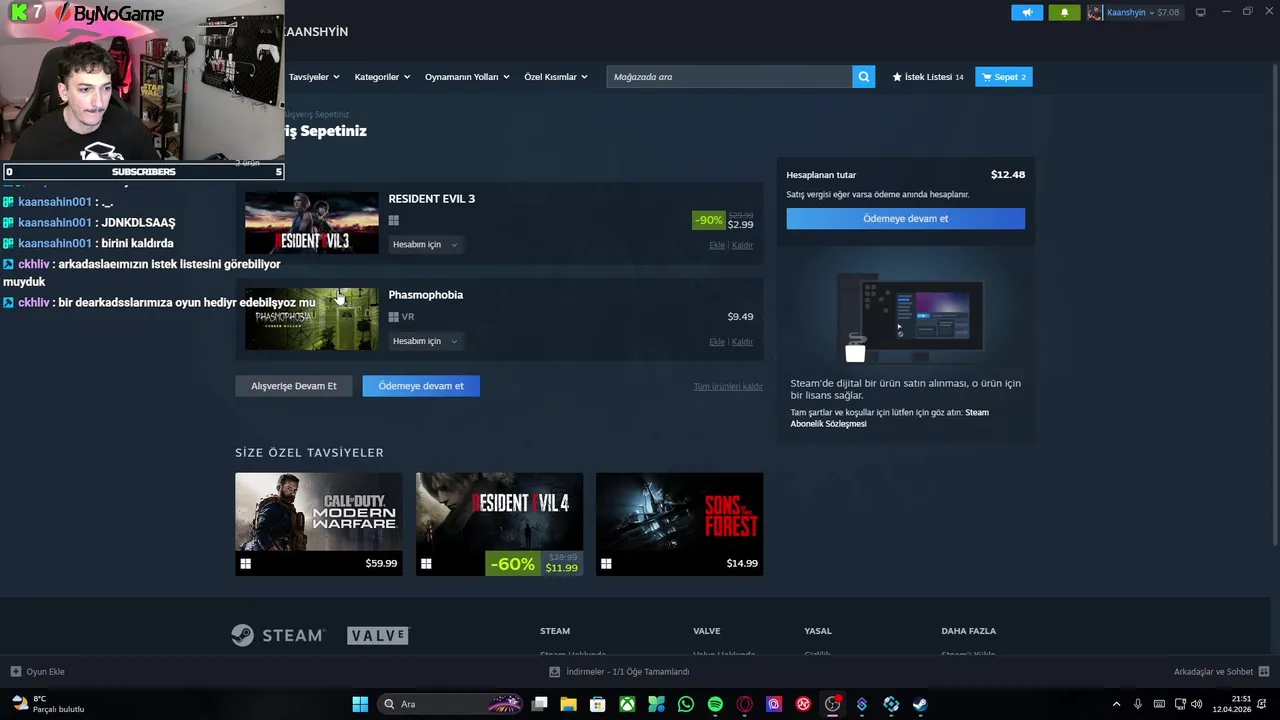Open the weather widget 8°C
Screen dimensions: 1280x720
pyautogui.click(x=47, y=704)
